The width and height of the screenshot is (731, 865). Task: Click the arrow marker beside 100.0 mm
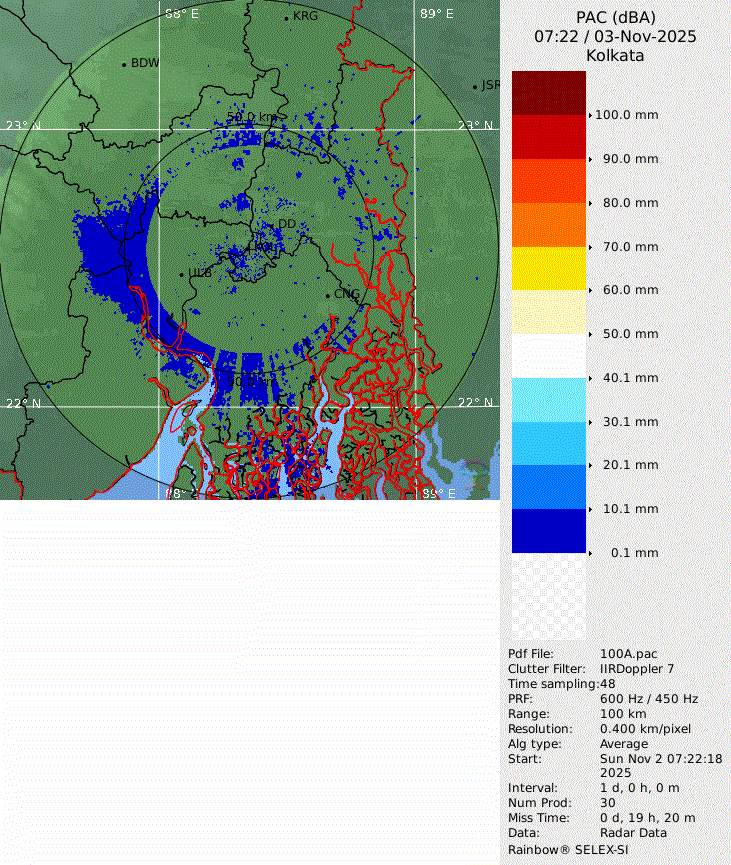pos(590,115)
